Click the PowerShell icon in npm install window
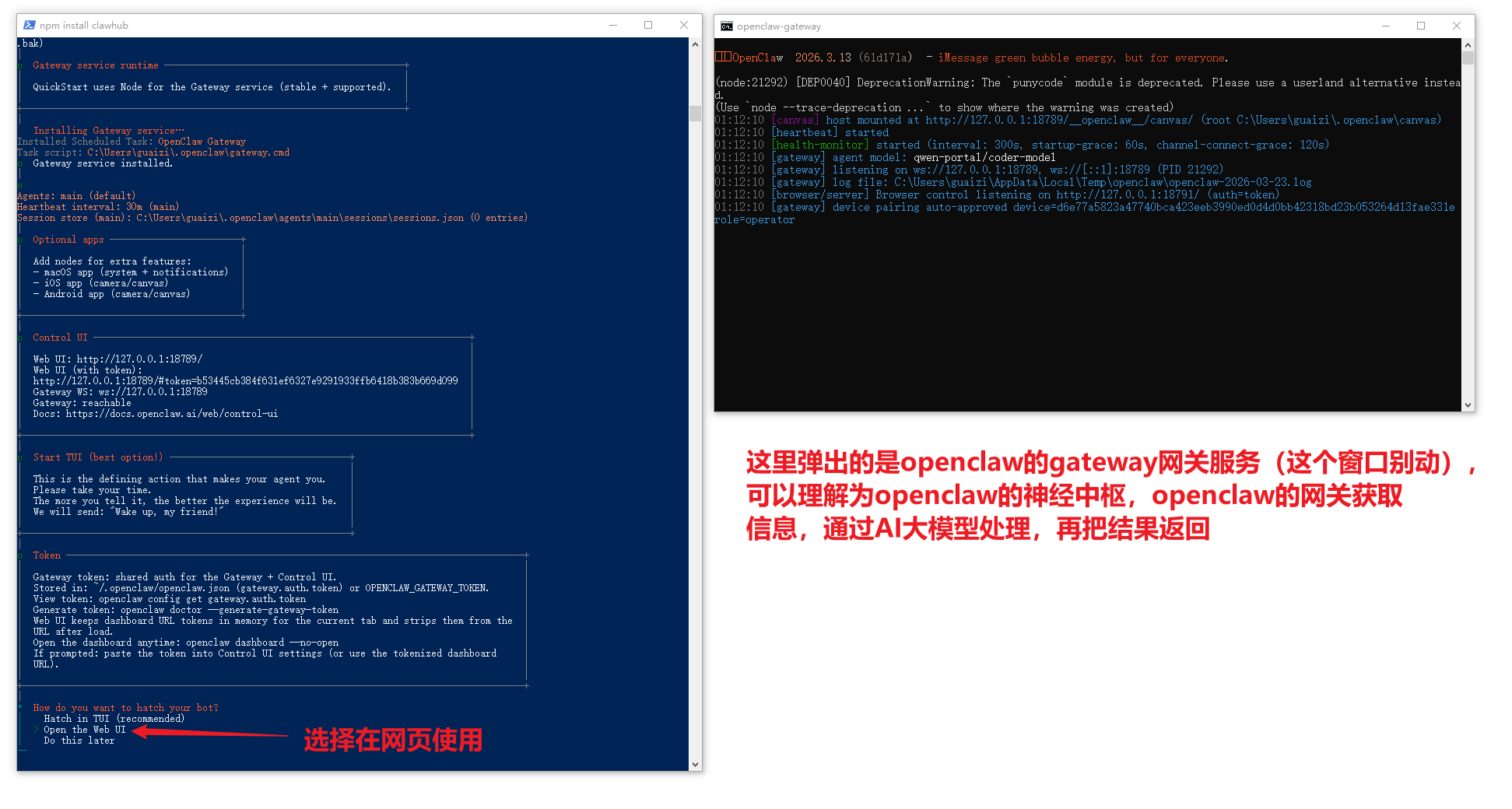 pos(30,25)
